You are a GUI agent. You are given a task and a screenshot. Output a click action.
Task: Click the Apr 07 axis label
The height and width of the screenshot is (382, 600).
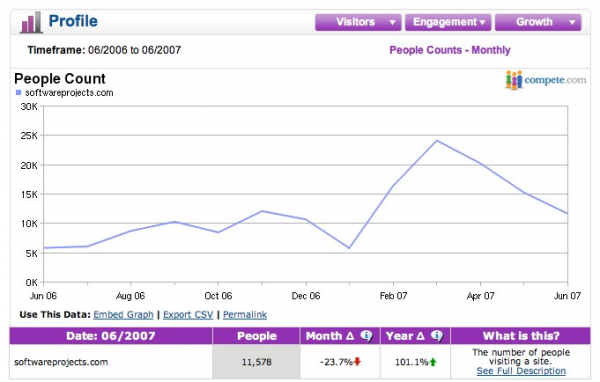tap(481, 296)
